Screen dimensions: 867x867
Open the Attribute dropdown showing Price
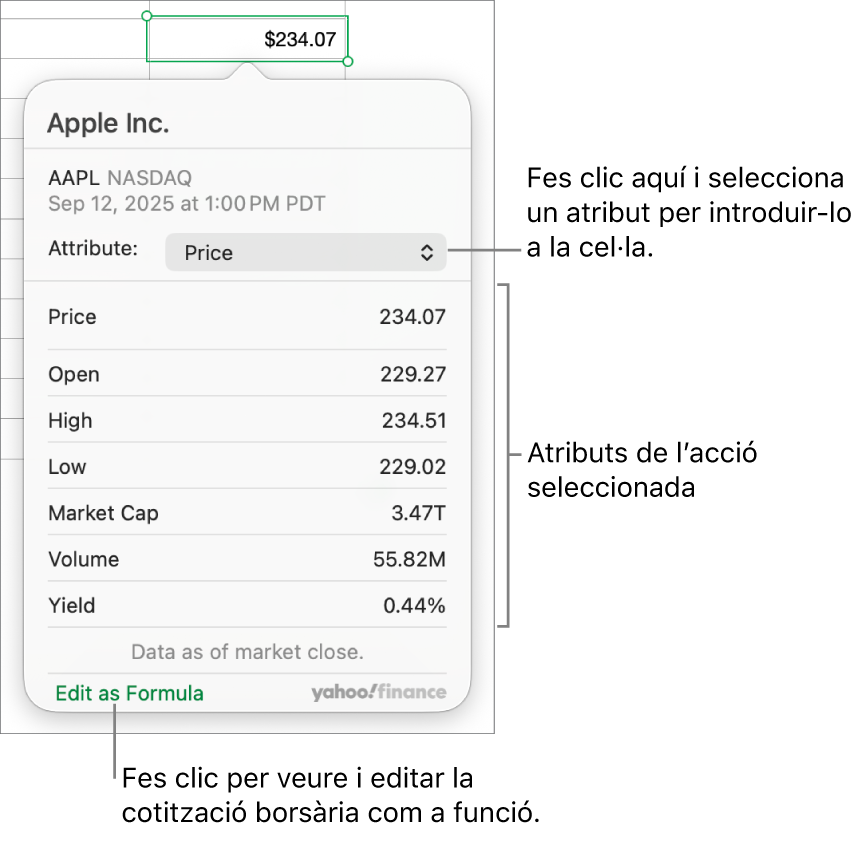[x=306, y=252]
